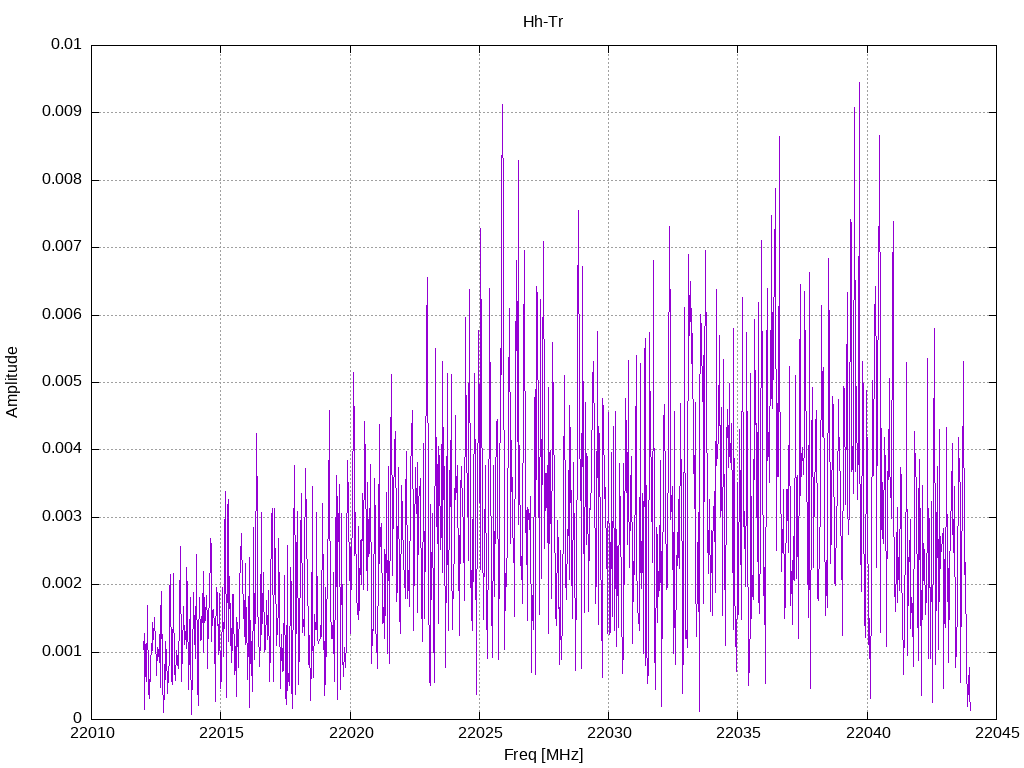Click y-axis tick label 0.007

(x=62, y=247)
